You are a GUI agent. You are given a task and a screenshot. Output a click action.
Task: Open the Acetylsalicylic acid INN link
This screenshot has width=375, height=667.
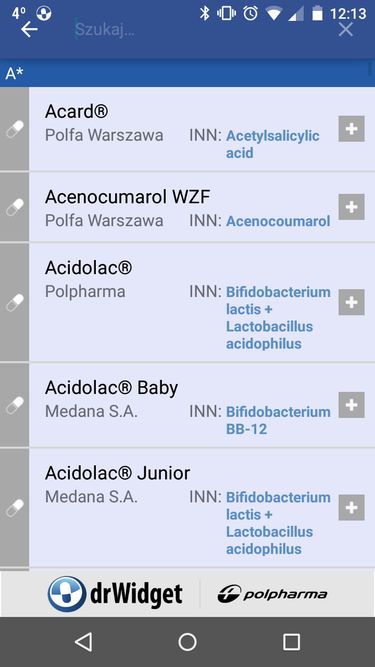pos(273,144)
